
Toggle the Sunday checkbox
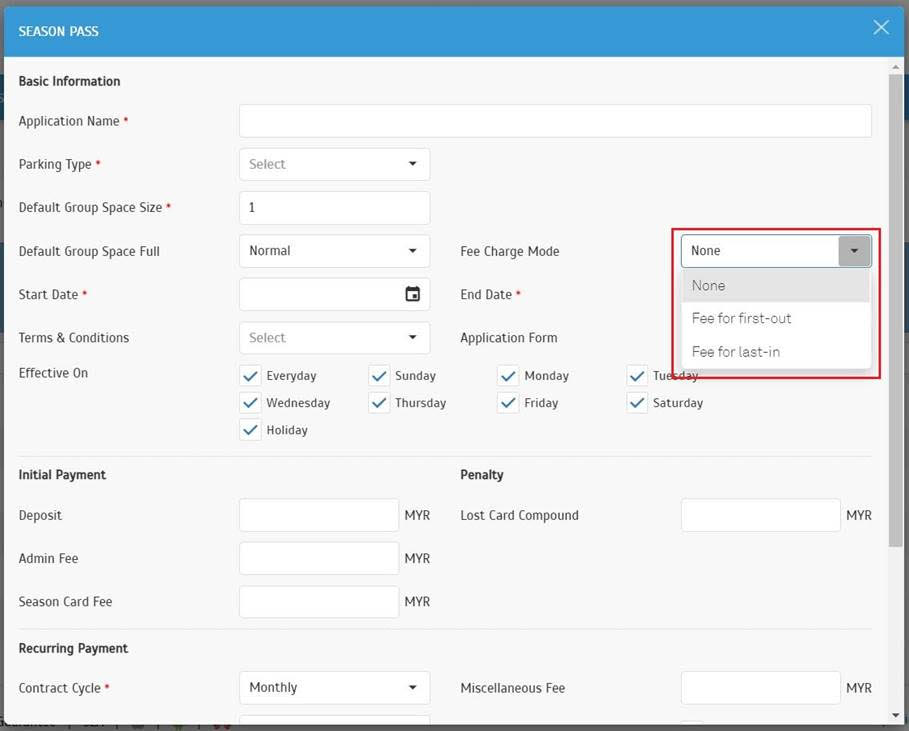coord(379,376)
